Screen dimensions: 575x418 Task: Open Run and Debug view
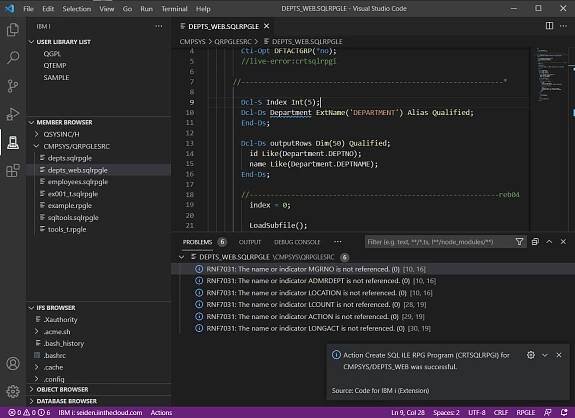coord(13,114)
